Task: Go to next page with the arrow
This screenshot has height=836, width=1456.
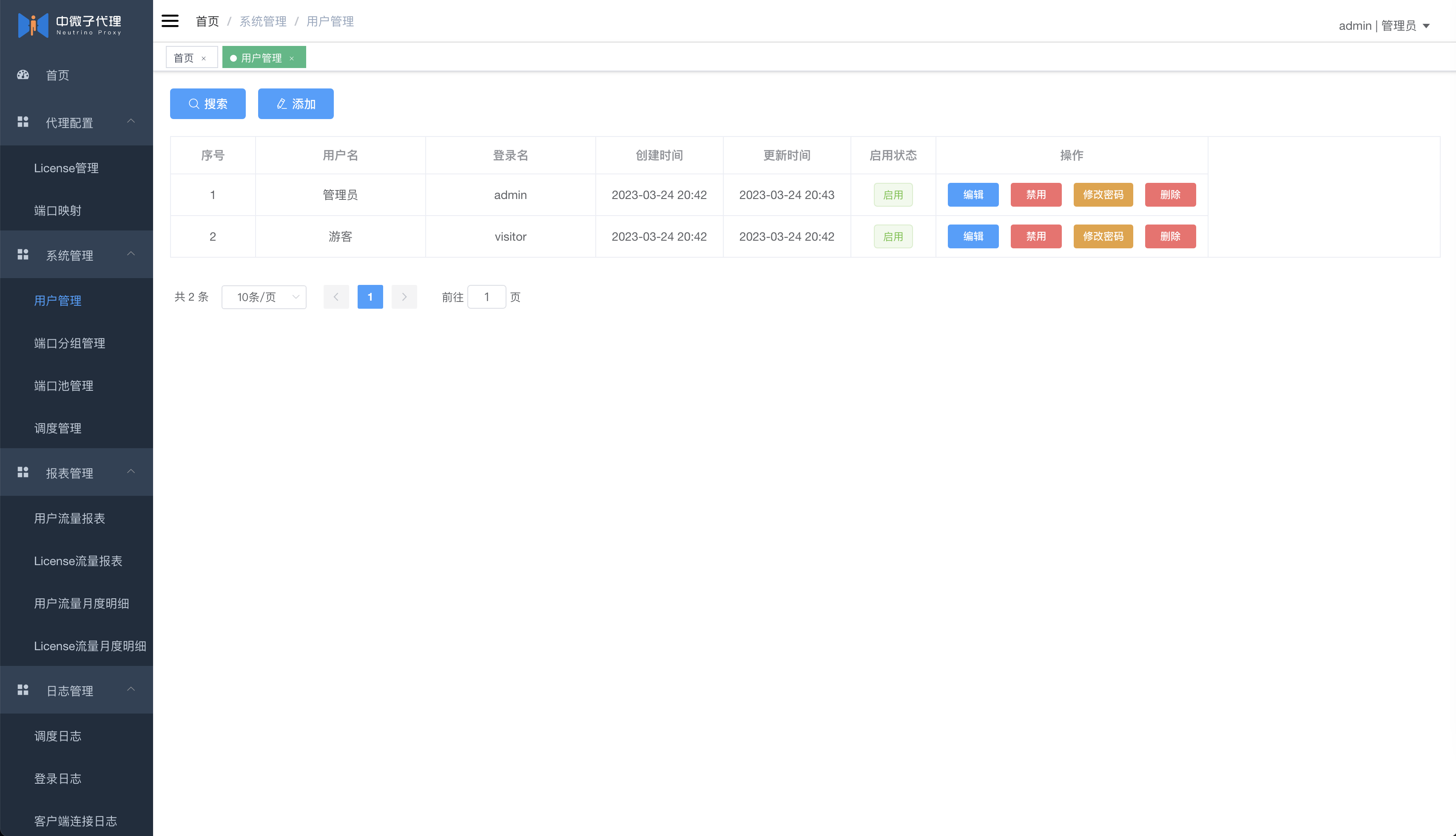Action: pyautogui.click(x=404, y=297)
